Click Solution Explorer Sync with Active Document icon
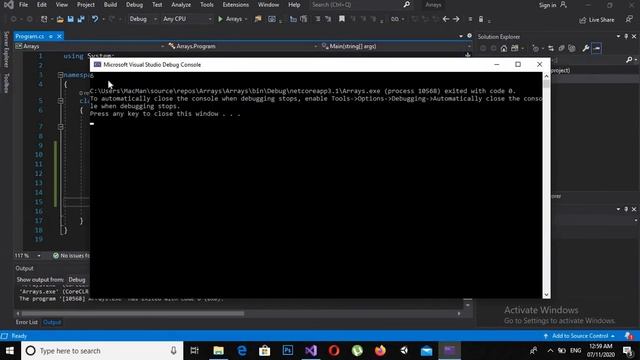This screenshot has width=640, height=360. pos(551,49)
